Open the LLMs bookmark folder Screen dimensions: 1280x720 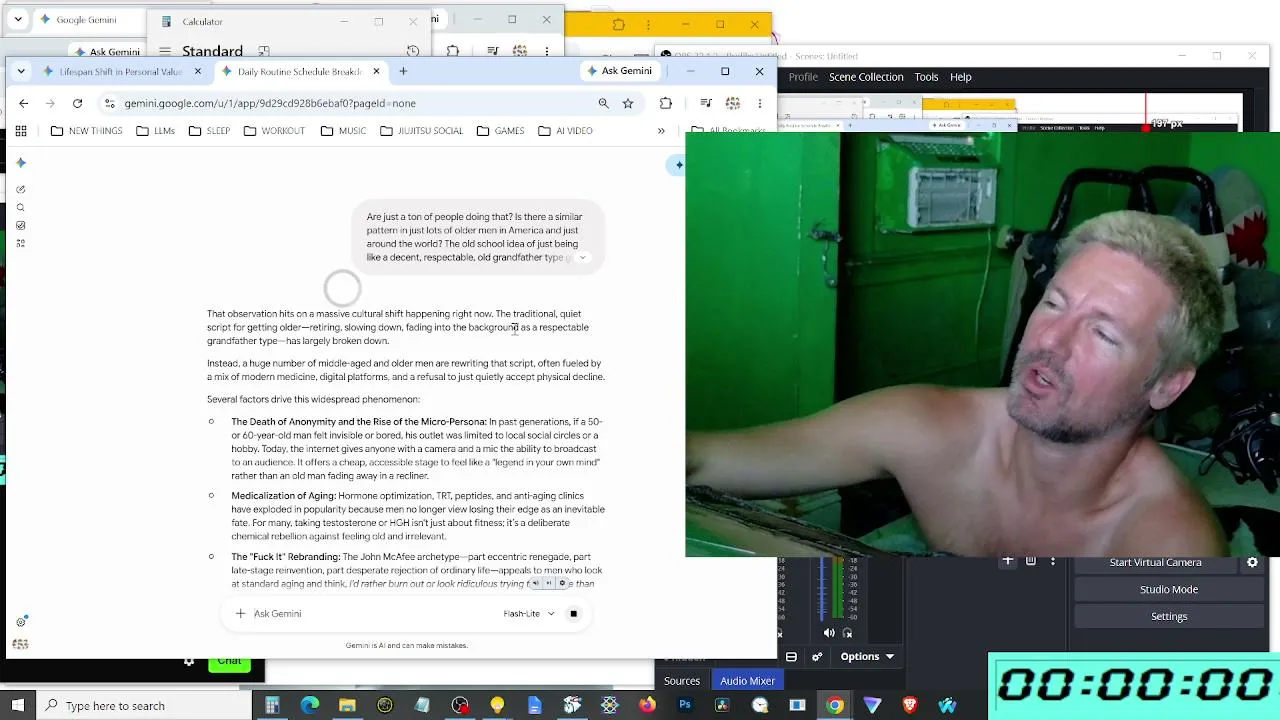(155, 131)
